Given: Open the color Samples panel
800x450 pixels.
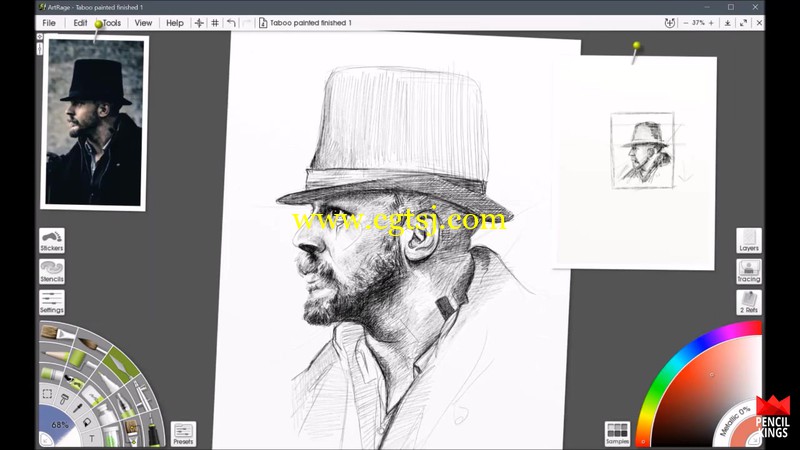Looking at the screenshot, I should (x=617, y=434).
